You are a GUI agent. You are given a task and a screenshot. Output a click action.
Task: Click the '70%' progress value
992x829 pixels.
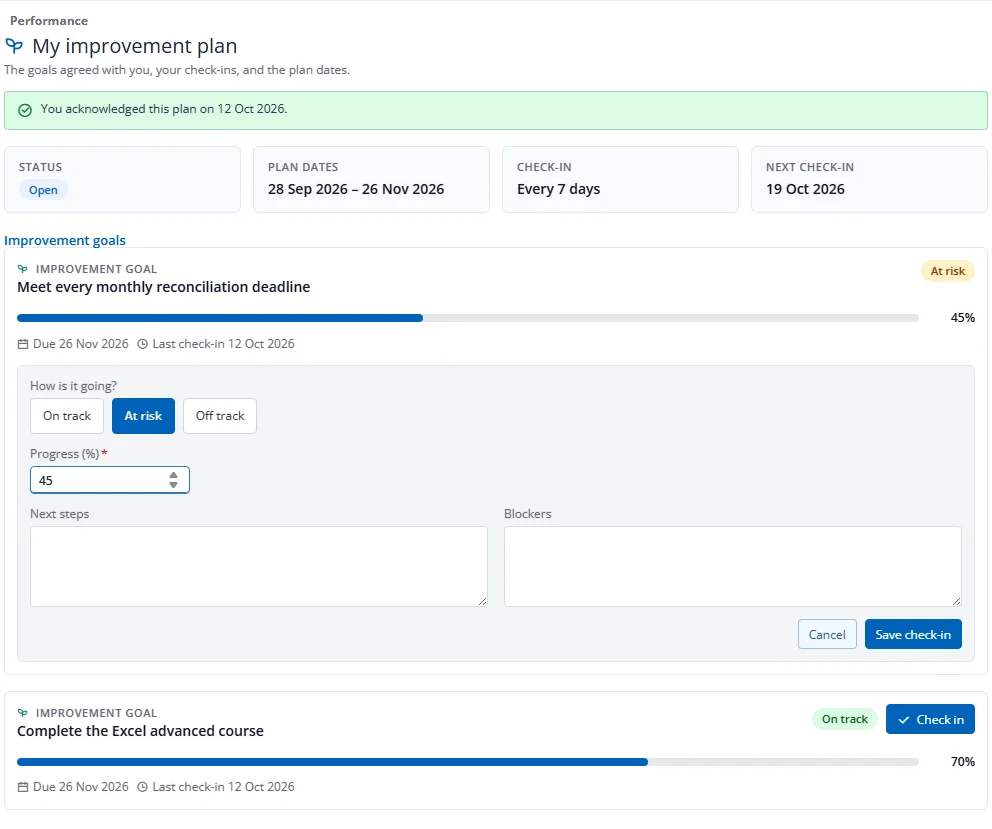[x=962, y=761]
